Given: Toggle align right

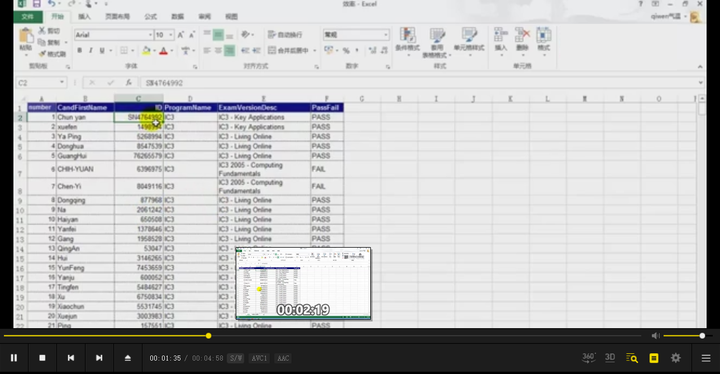Looking at the screenshot, I should 229,51.
